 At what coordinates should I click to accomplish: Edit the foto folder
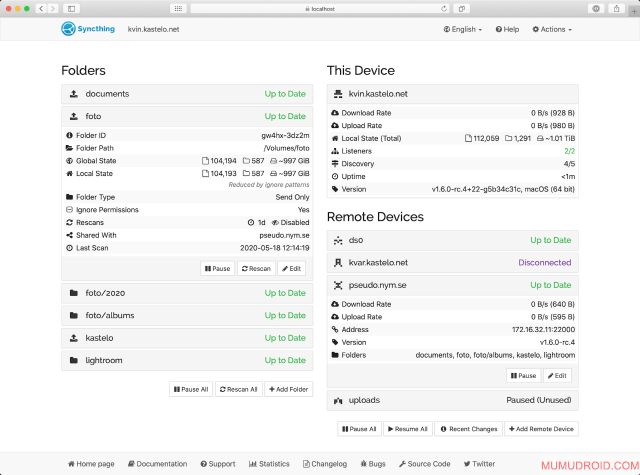pos(291,269)
